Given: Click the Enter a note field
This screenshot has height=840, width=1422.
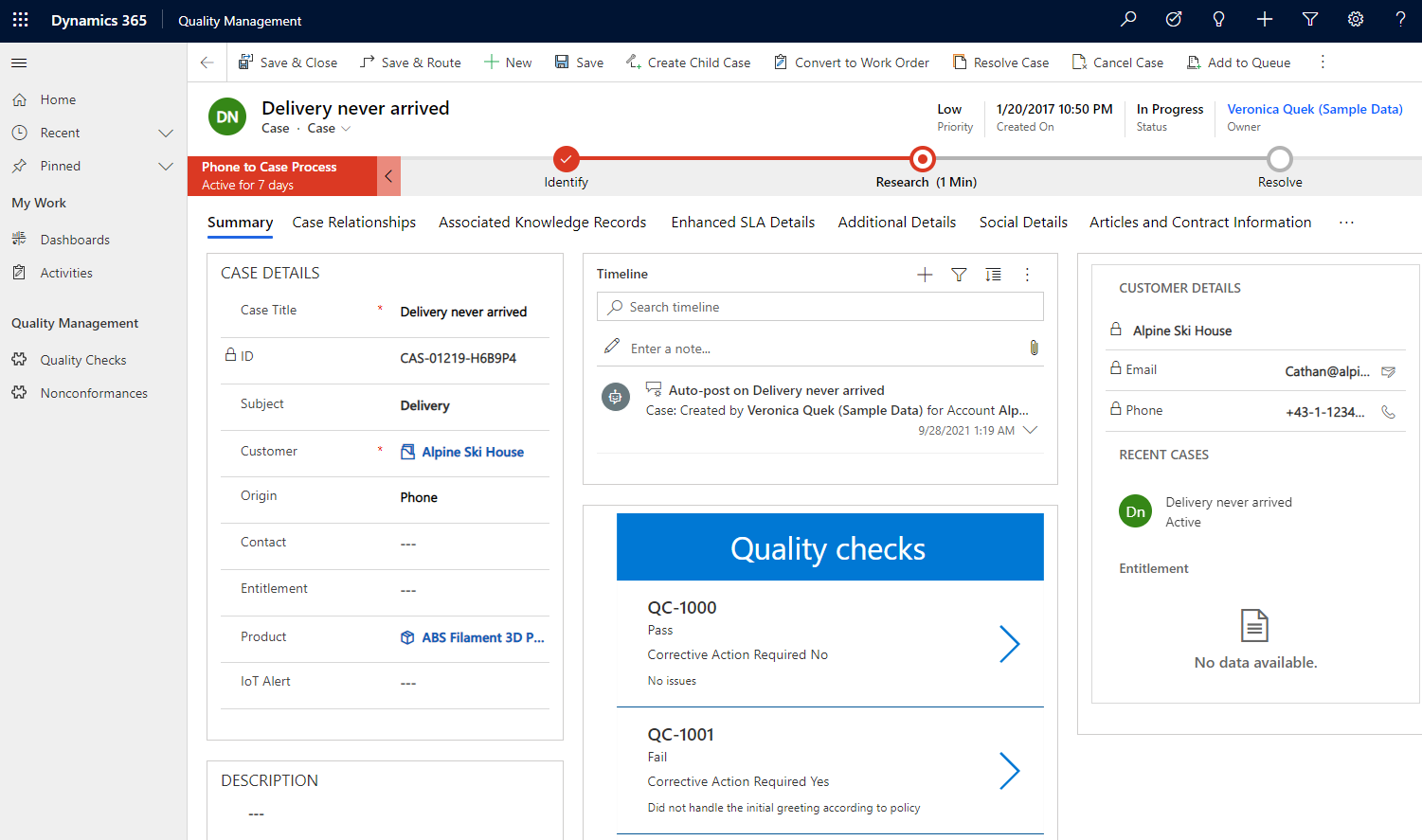Looking at the screenshot, I should pos(820,349).
